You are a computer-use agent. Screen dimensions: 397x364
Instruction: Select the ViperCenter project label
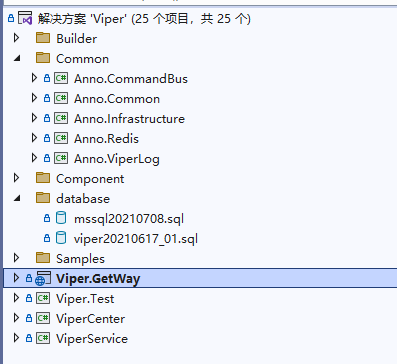point(90,319)
